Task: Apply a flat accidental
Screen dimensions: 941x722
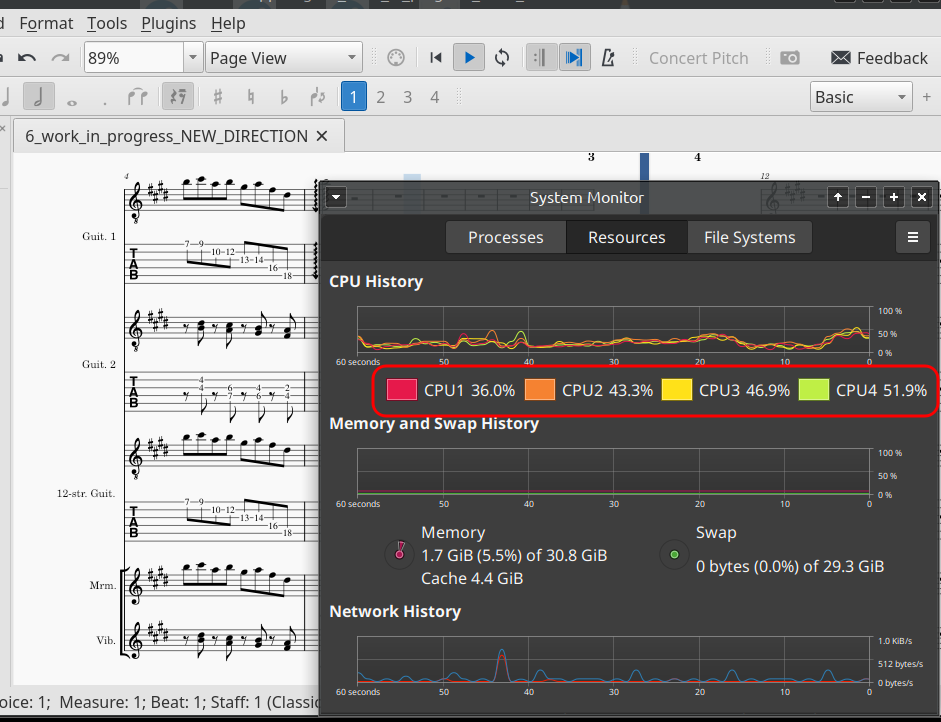Action: coord(283,96)
